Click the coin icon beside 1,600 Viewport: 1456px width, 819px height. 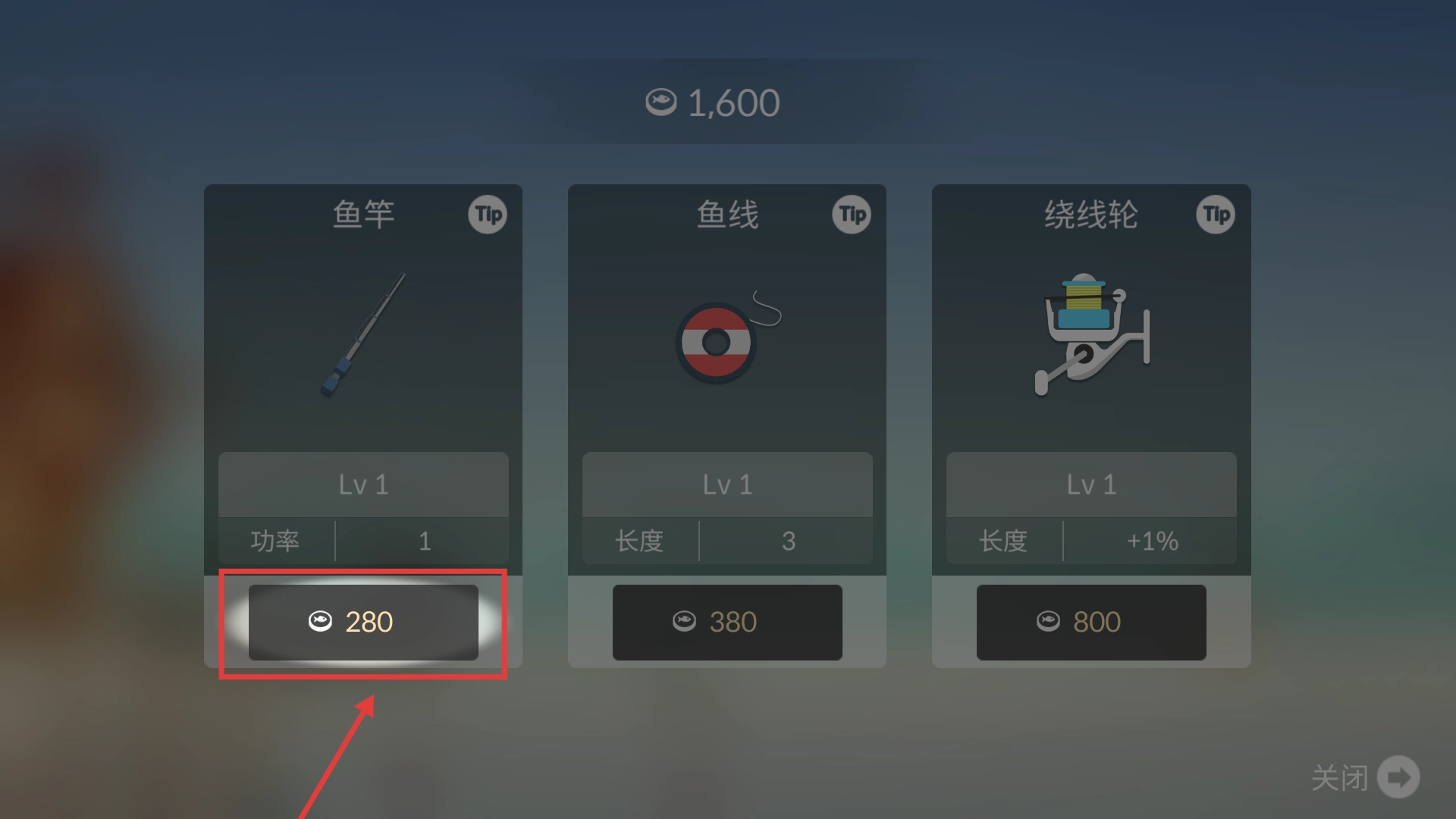[661, 102]
